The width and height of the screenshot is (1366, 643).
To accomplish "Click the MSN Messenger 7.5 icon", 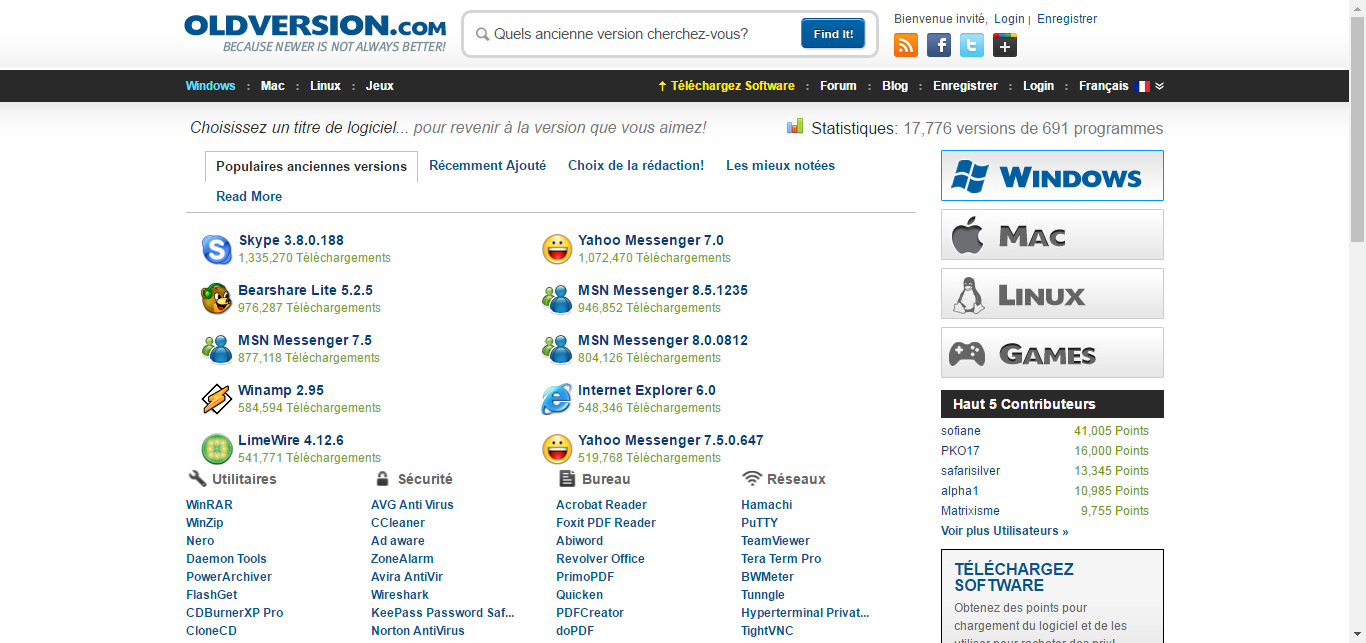I will coord(217,349).
